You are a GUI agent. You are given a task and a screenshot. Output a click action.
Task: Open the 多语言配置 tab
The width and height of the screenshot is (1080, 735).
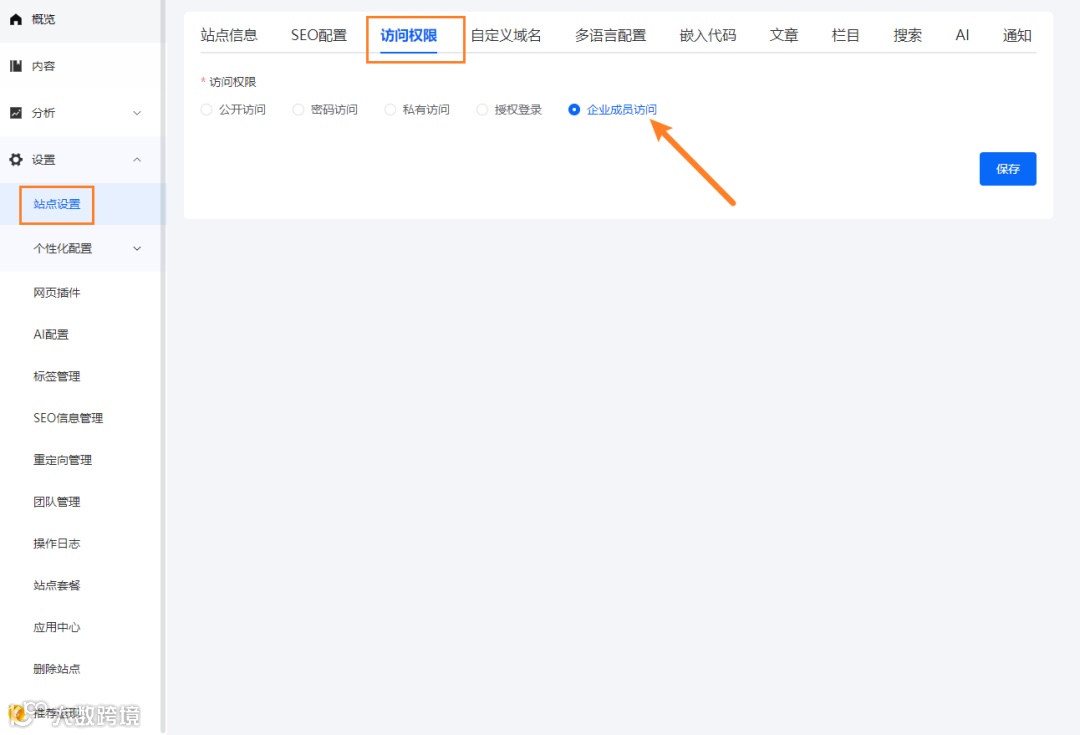pyautogui.click(x=609, y=34)
